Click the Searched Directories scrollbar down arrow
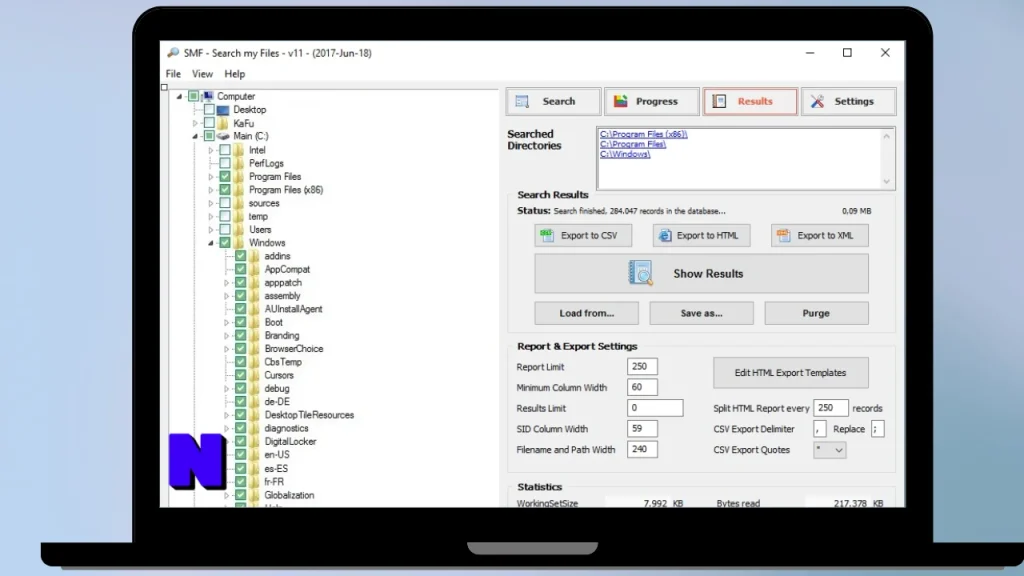 pos(886,182)
